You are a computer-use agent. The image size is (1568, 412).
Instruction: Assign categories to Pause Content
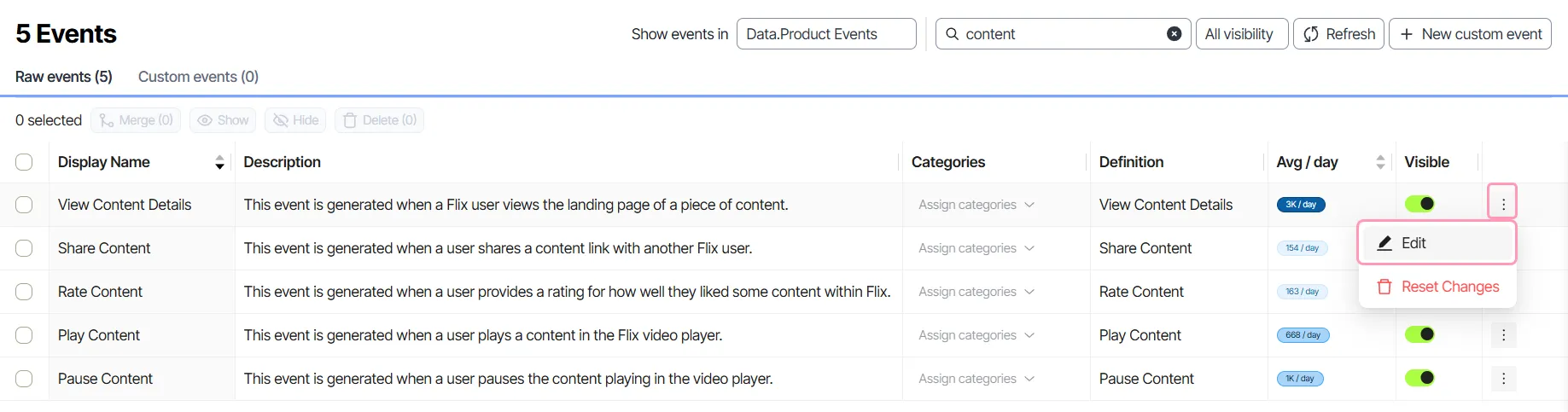(x=976, y=379)
